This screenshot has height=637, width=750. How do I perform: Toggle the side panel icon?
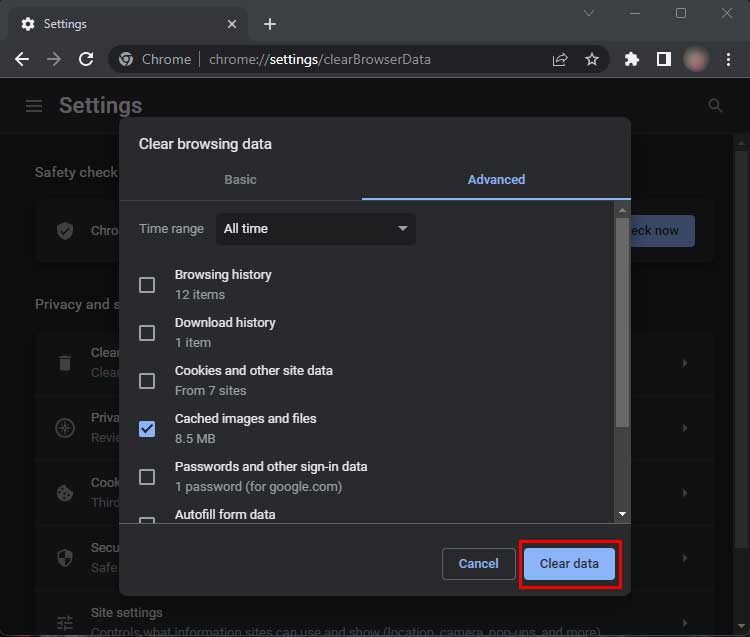click(663, 59)
